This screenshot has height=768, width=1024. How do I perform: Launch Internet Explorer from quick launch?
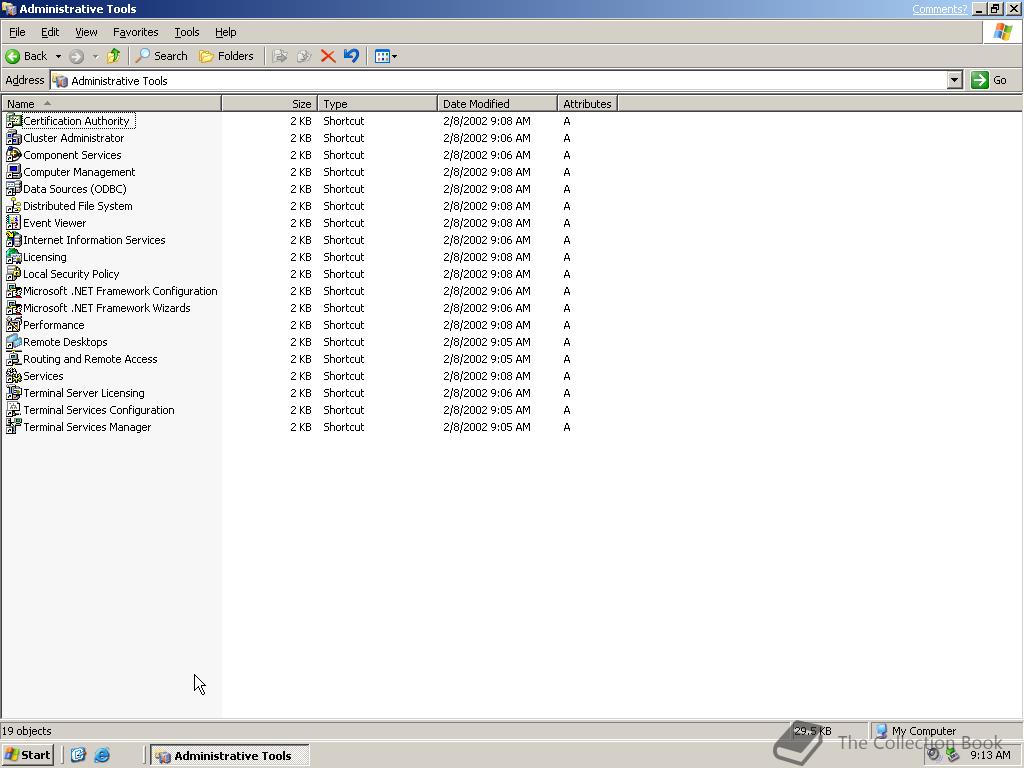(102, 755)
